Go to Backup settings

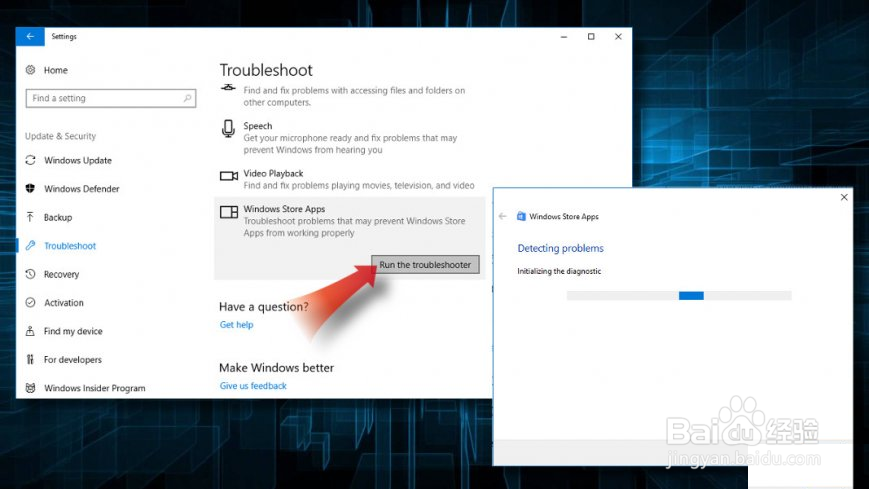(x=58, y=217)
